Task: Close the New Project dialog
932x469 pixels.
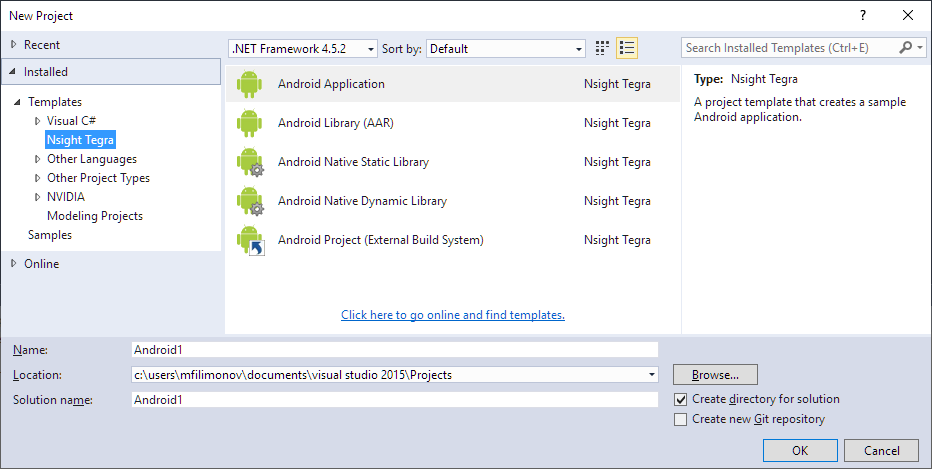Action: coord(908,15)
